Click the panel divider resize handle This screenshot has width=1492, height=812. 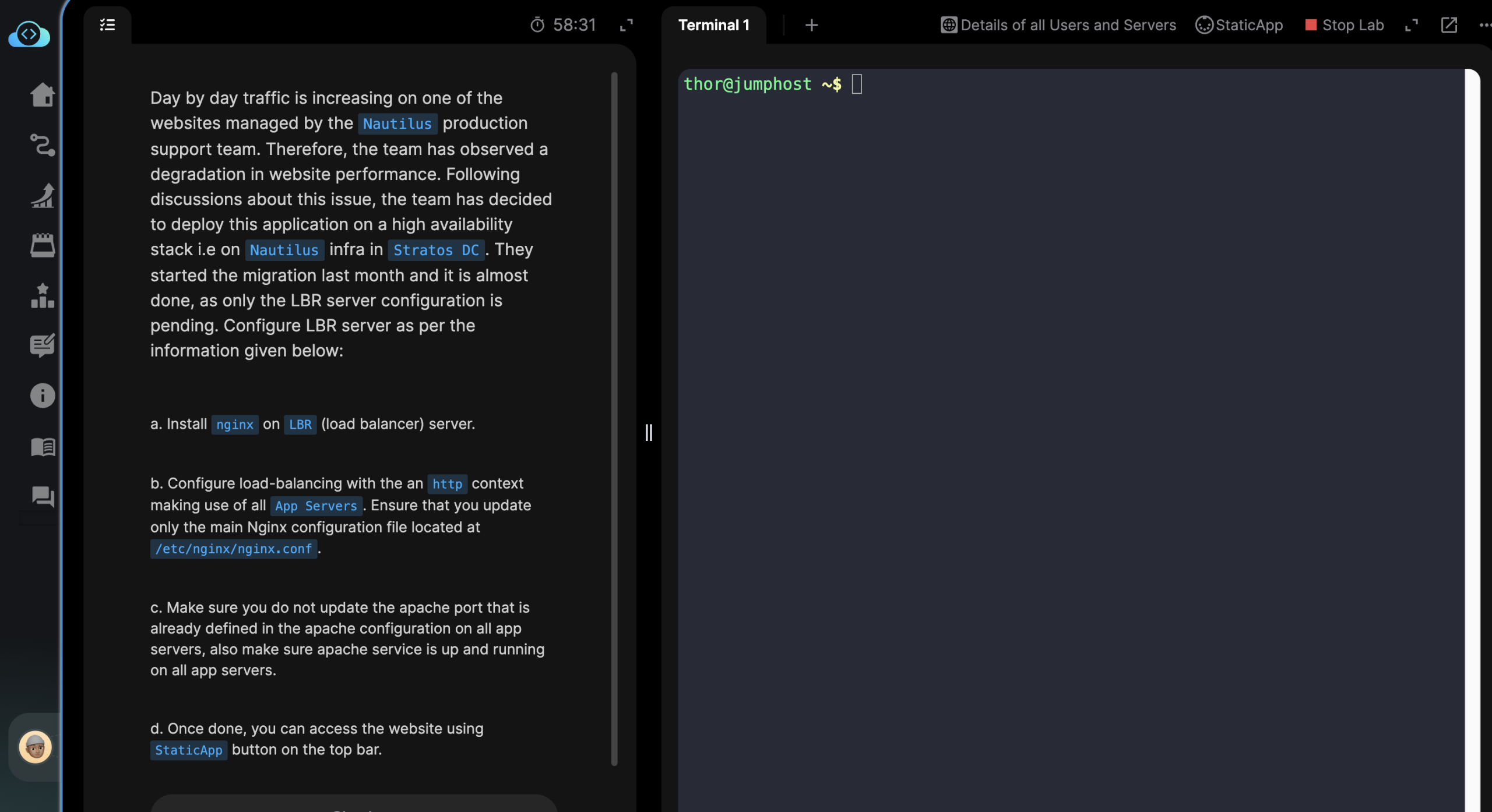coord(649,432)
